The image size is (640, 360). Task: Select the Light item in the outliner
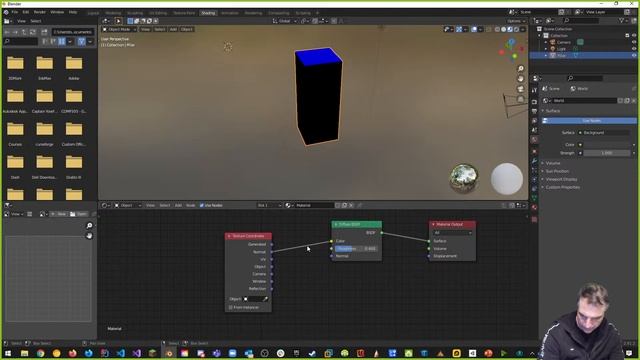(x=562, y=49)
